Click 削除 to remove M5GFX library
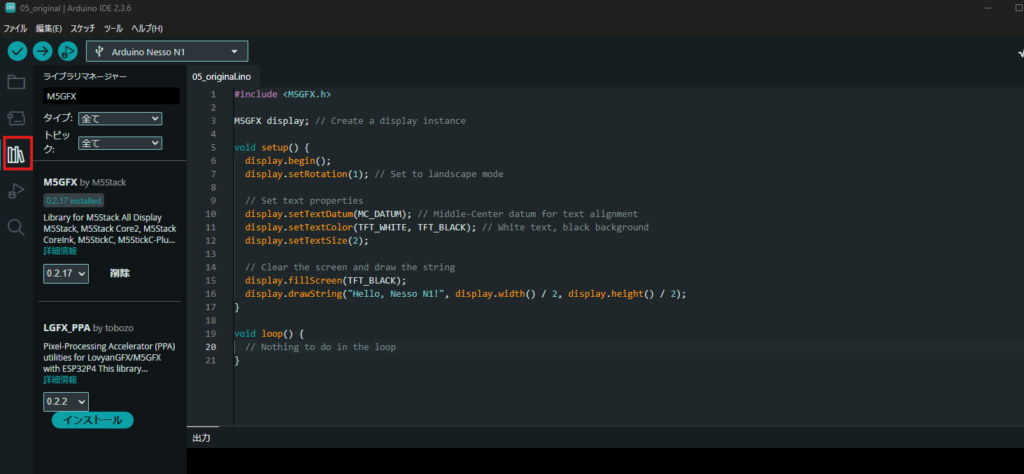Image resolution: width=1024 pixels, height=474 pixels. [119, 273]
